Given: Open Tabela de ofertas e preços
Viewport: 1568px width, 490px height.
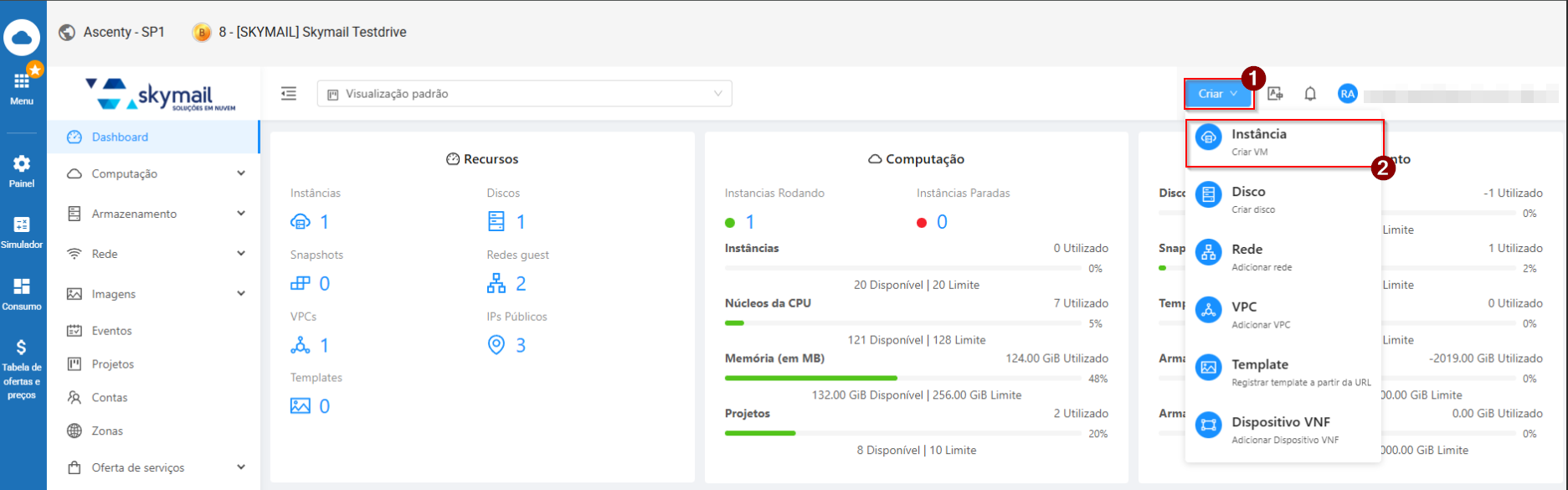Looking at the screenshot, I should 22,369.
